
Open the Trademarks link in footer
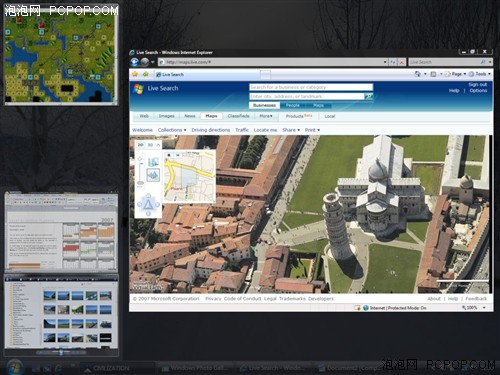point(292,299)
